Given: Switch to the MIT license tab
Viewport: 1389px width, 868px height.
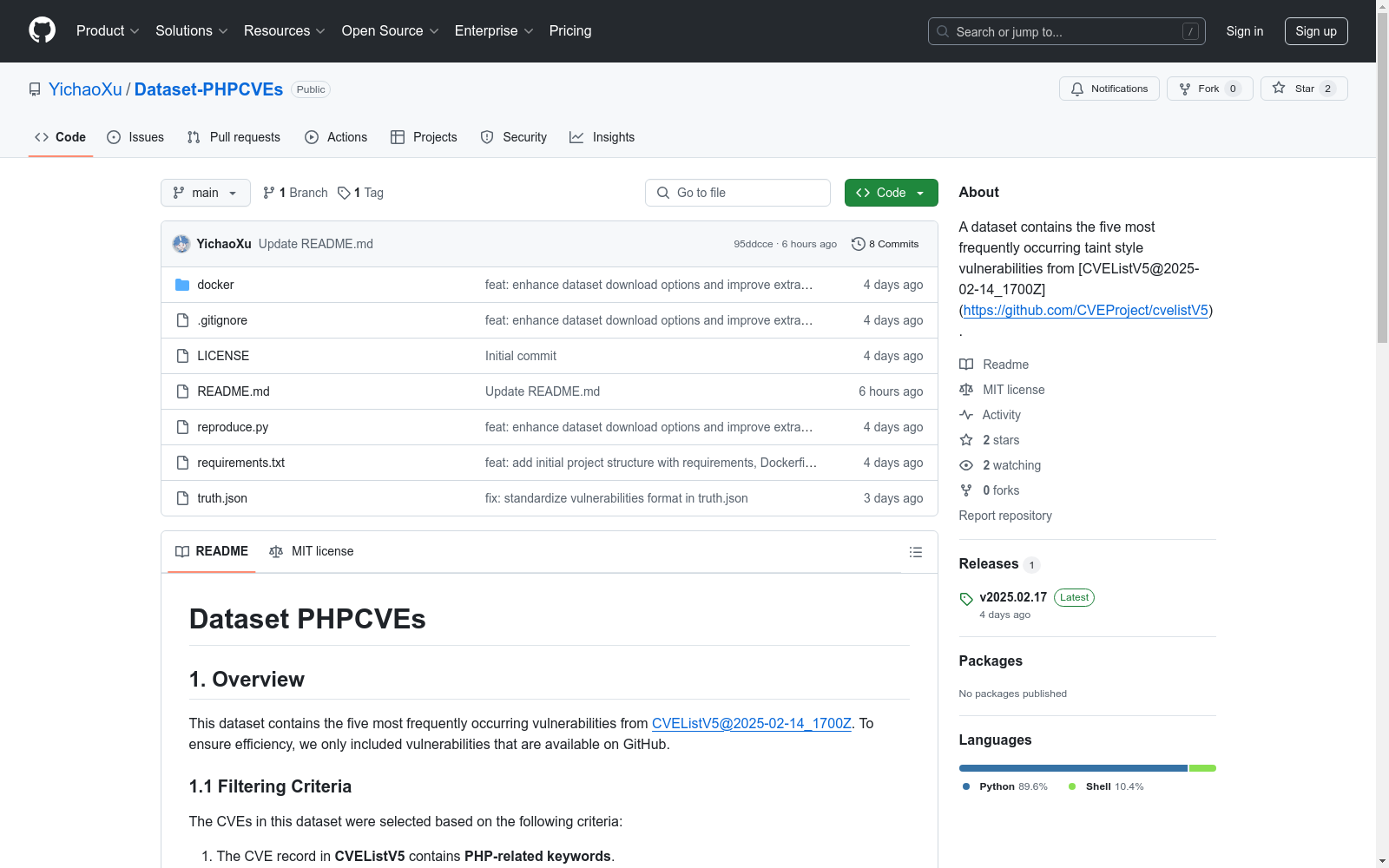Looking at the screenshot, I should click(x=312, y=551).
